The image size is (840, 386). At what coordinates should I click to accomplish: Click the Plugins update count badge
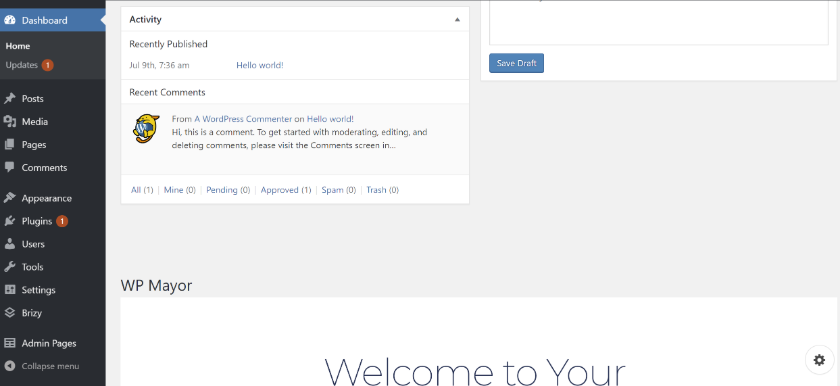click(62, 221)
